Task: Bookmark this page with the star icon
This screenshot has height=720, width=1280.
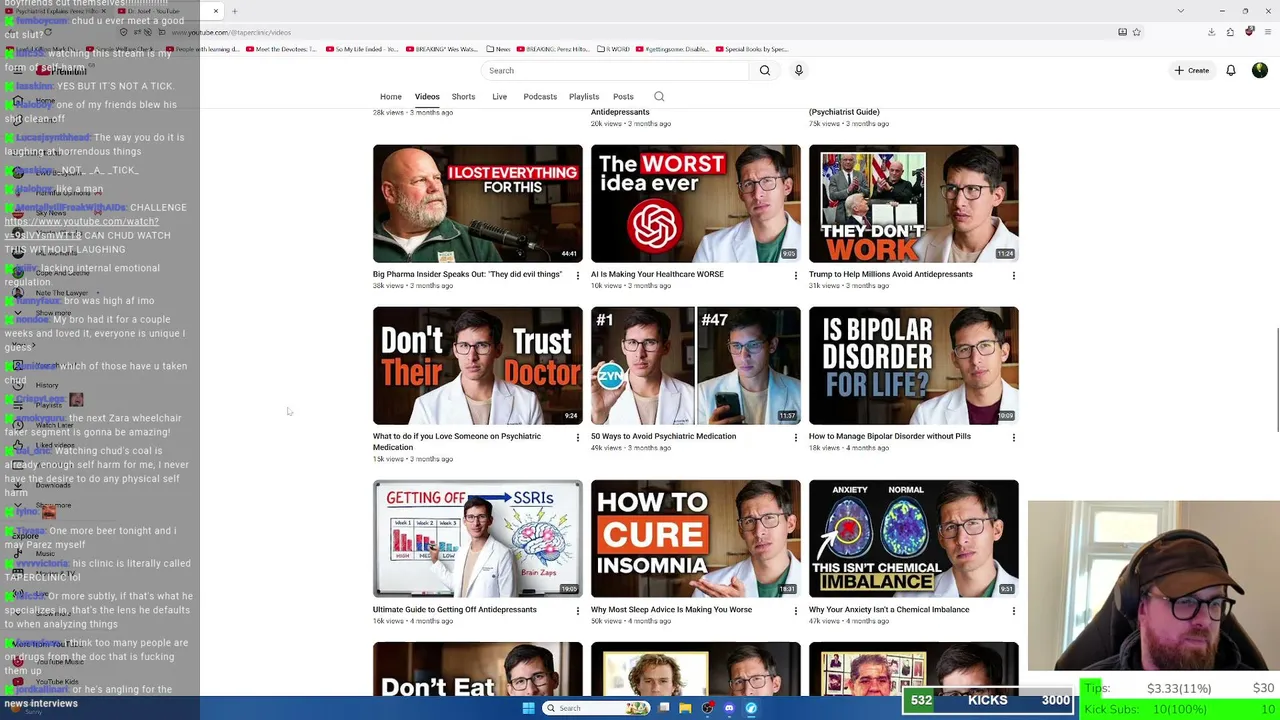Action: click(1137, 32)
